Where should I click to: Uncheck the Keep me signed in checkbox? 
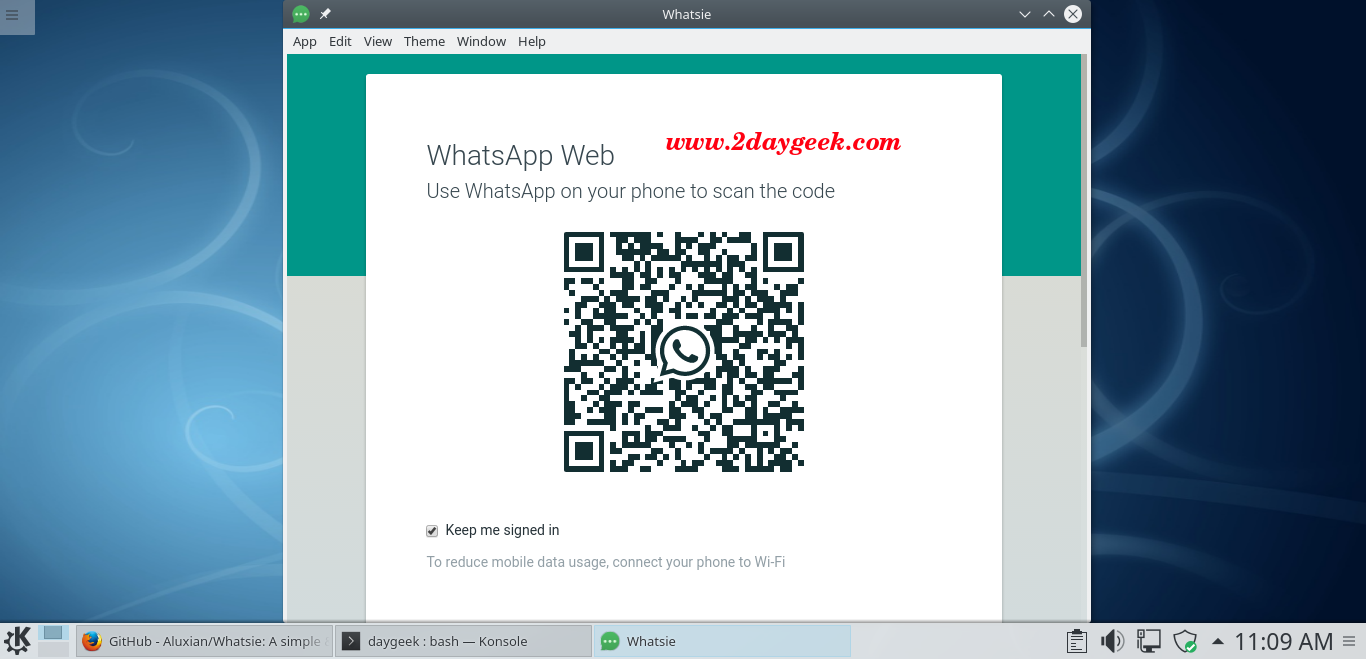click(x=432, y=531)
